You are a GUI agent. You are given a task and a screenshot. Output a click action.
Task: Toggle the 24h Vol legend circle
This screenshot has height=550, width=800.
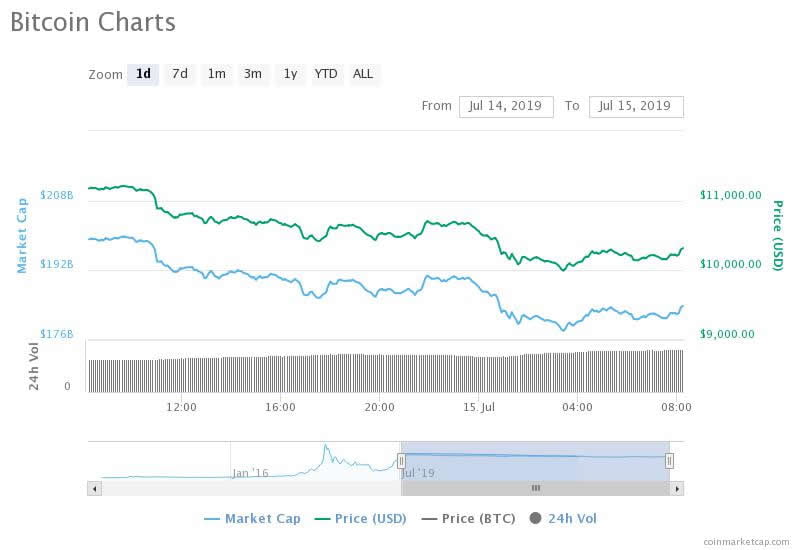coord(535,518)
